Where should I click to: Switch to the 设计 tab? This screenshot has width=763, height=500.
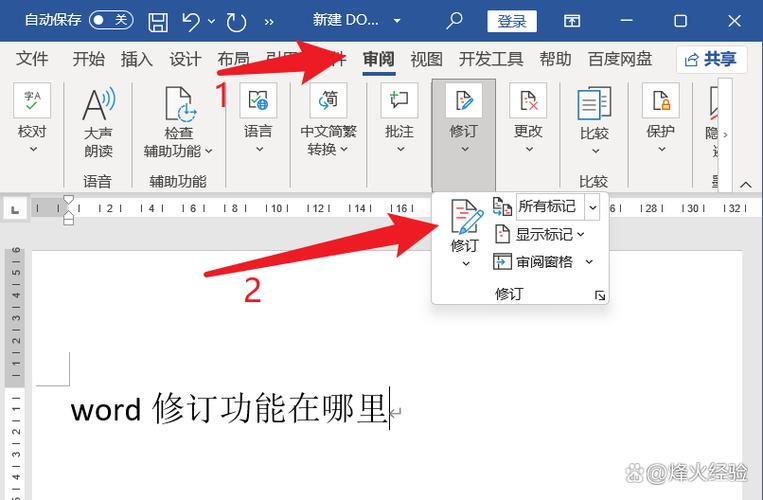coord(185,59)
